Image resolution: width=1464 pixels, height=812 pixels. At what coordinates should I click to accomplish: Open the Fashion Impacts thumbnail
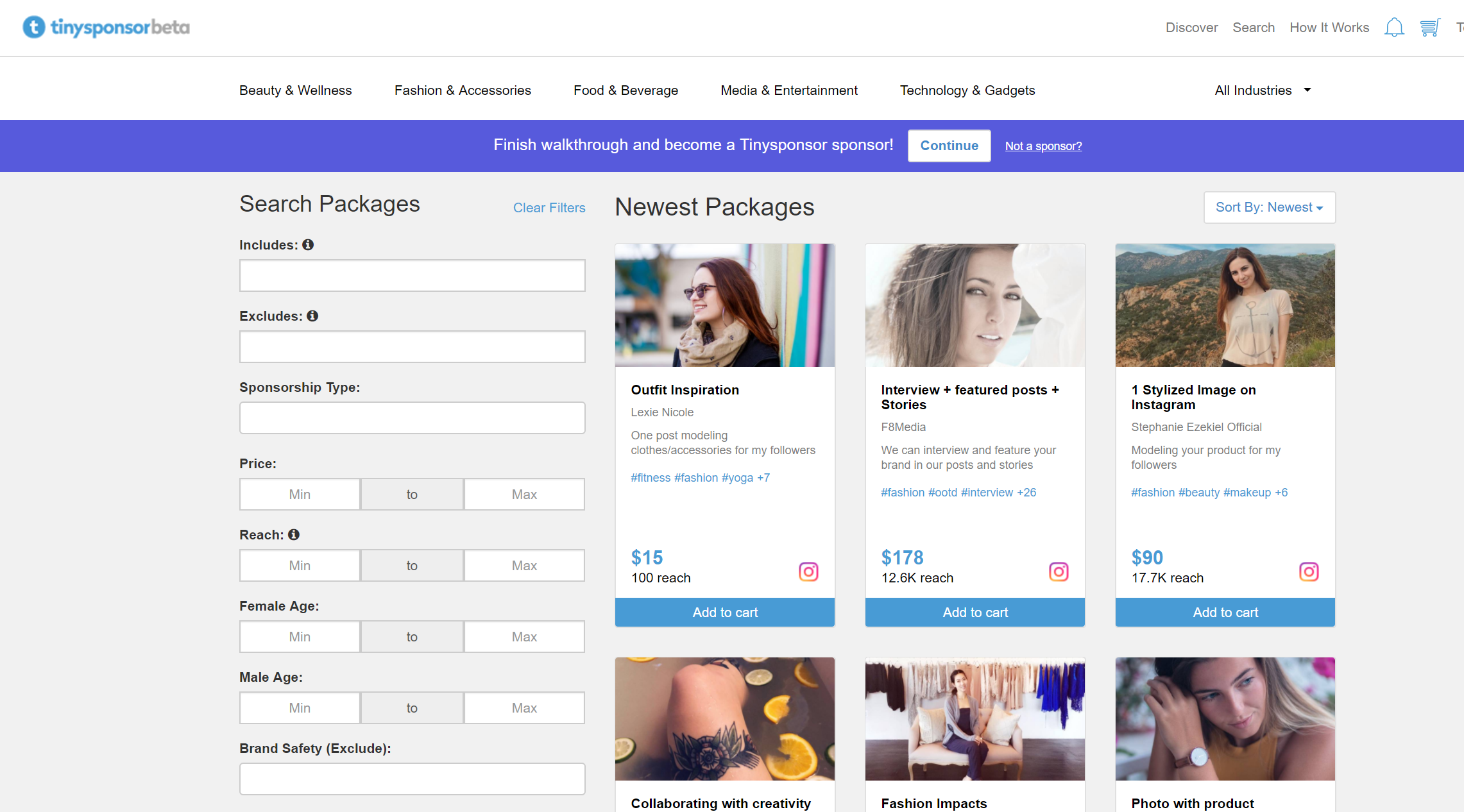click(x=975, y=719)
